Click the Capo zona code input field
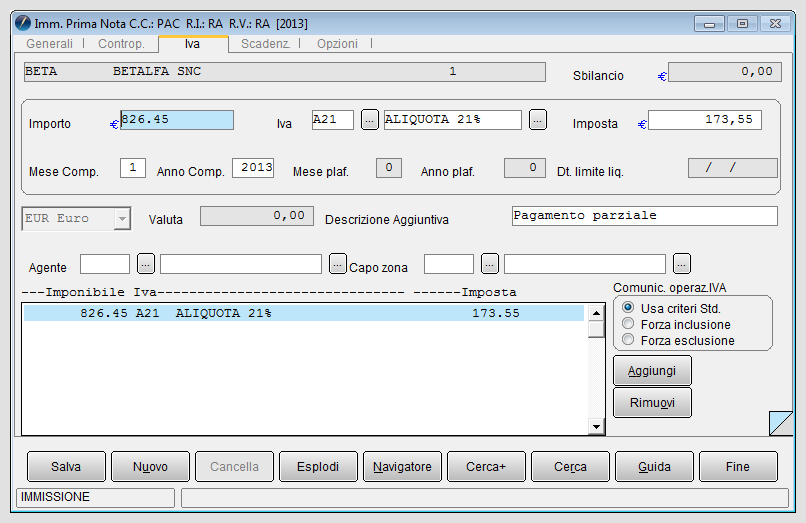Image resolution: width=806 pixels, height=523 pixels. pos(449,264)
